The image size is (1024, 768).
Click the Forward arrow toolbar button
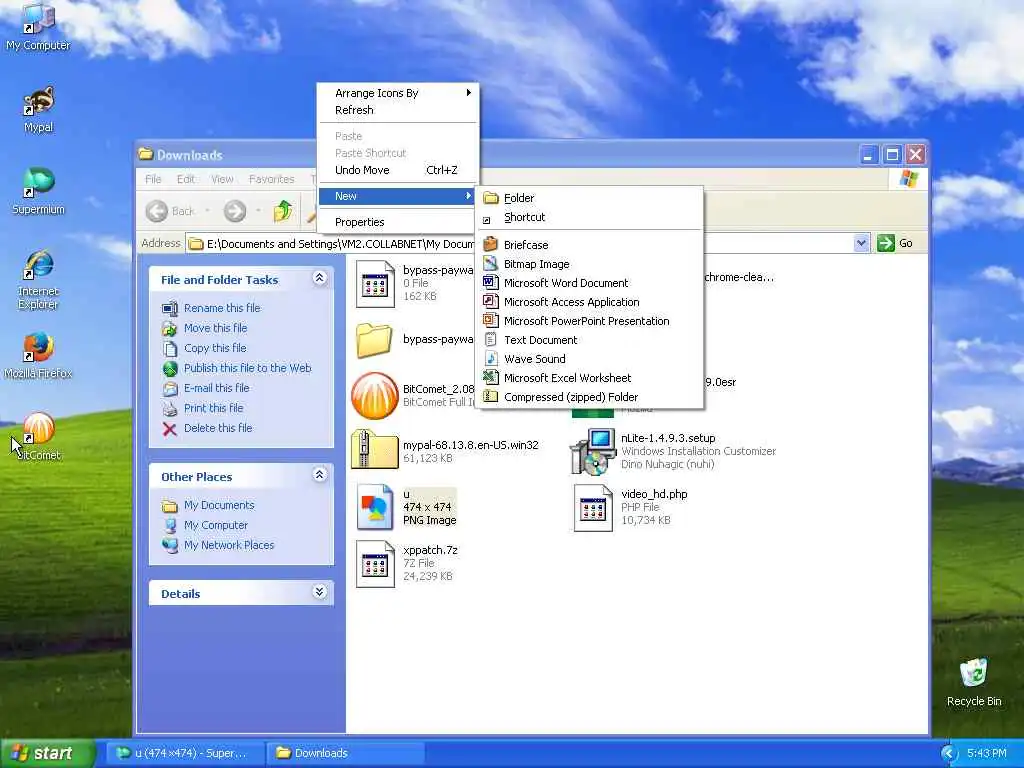coord(235,211)
